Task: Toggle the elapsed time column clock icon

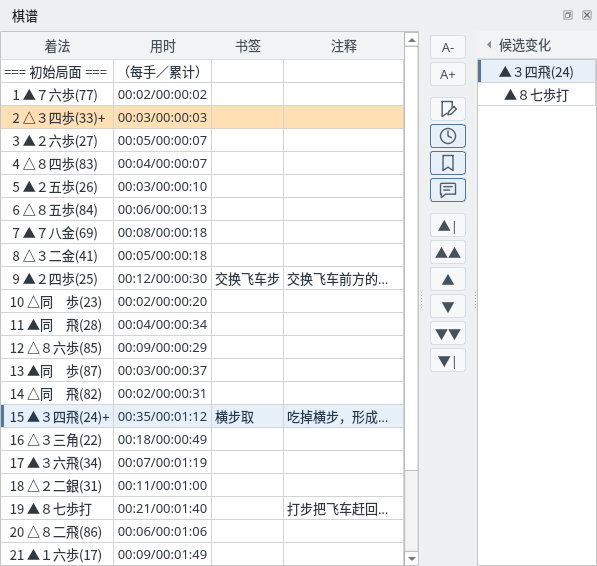Action: [448, 136]
